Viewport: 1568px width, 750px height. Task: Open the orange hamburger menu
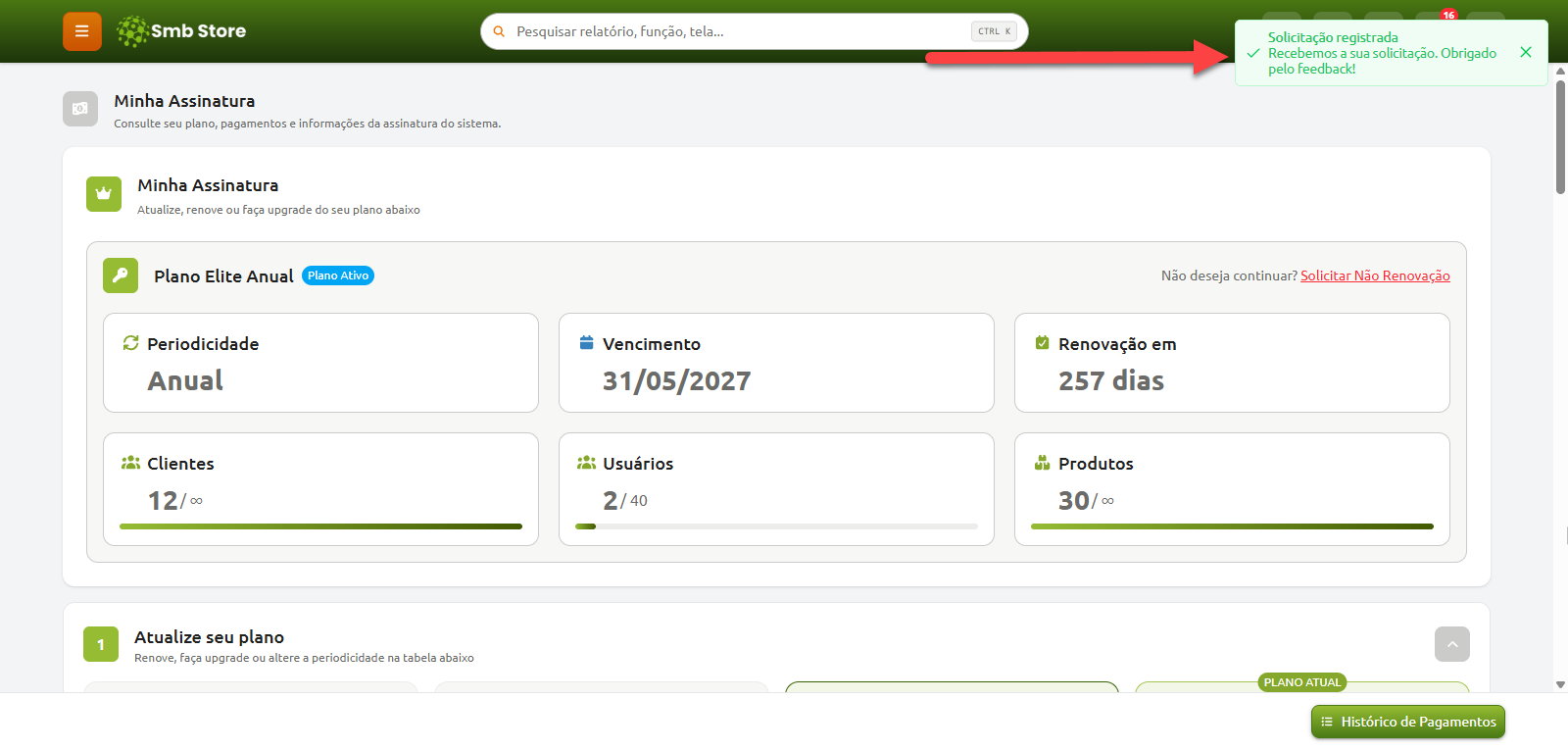click(x=82, y=31)
